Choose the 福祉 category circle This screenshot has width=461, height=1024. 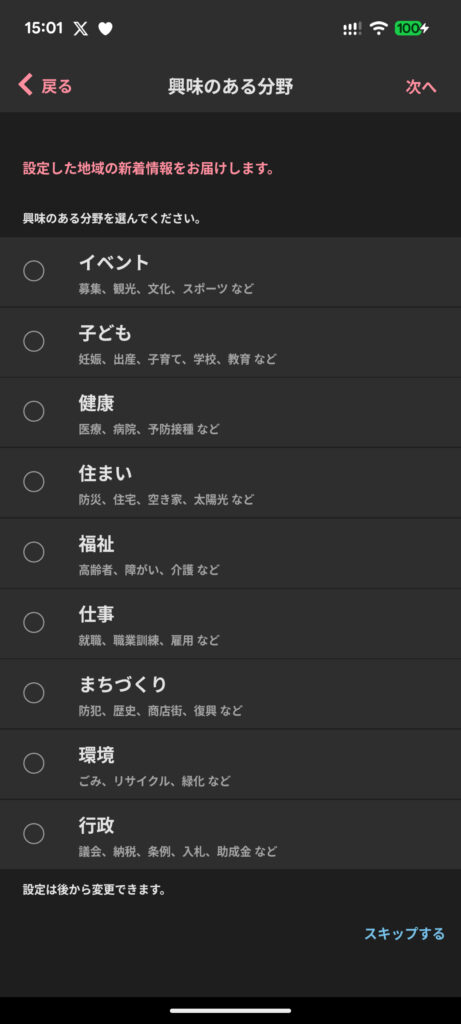34,552
